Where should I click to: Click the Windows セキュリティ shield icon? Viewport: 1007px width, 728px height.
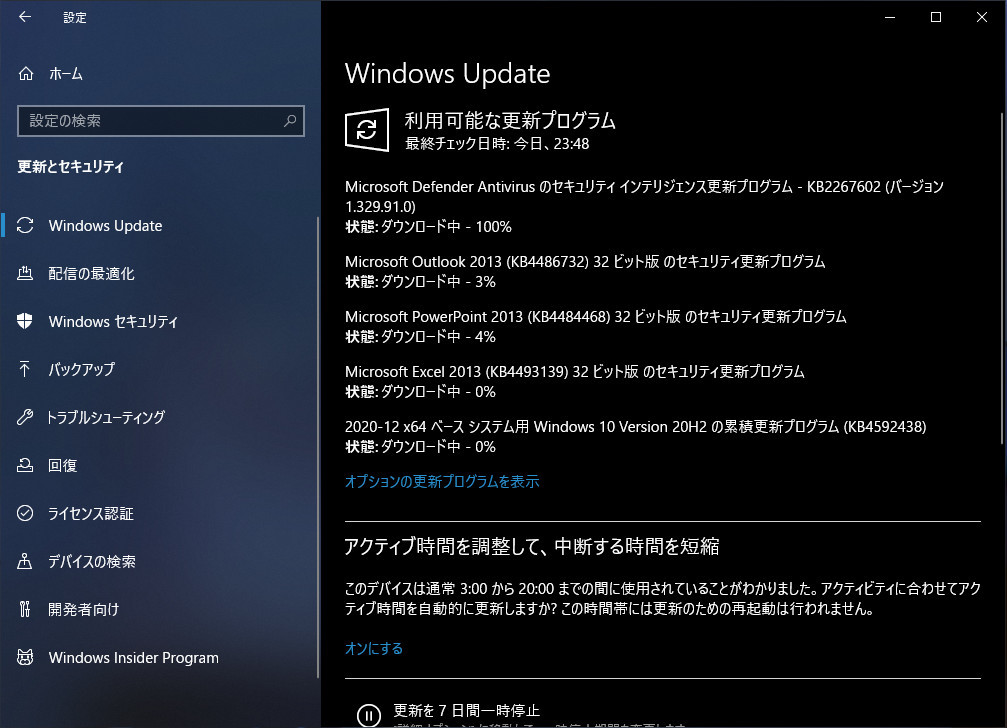click(25, 321)
